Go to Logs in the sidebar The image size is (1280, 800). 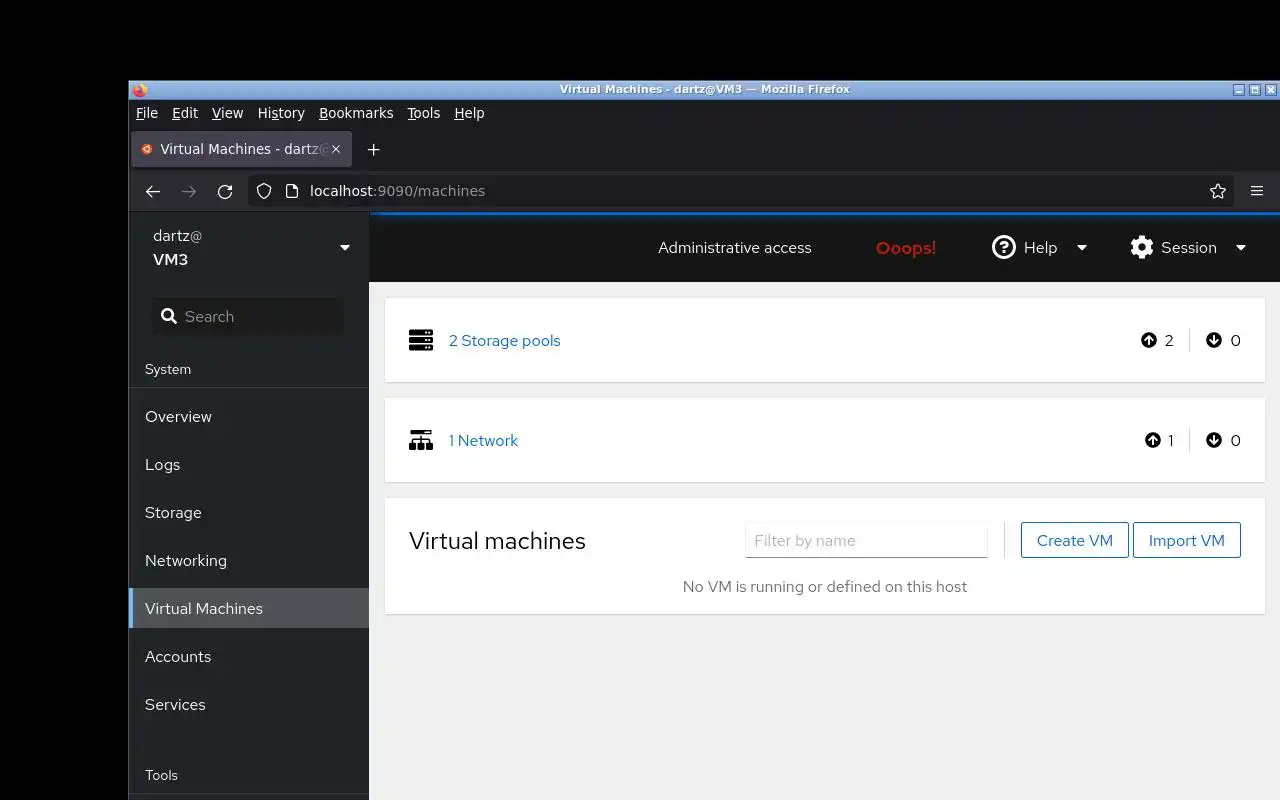coord(249,464)
